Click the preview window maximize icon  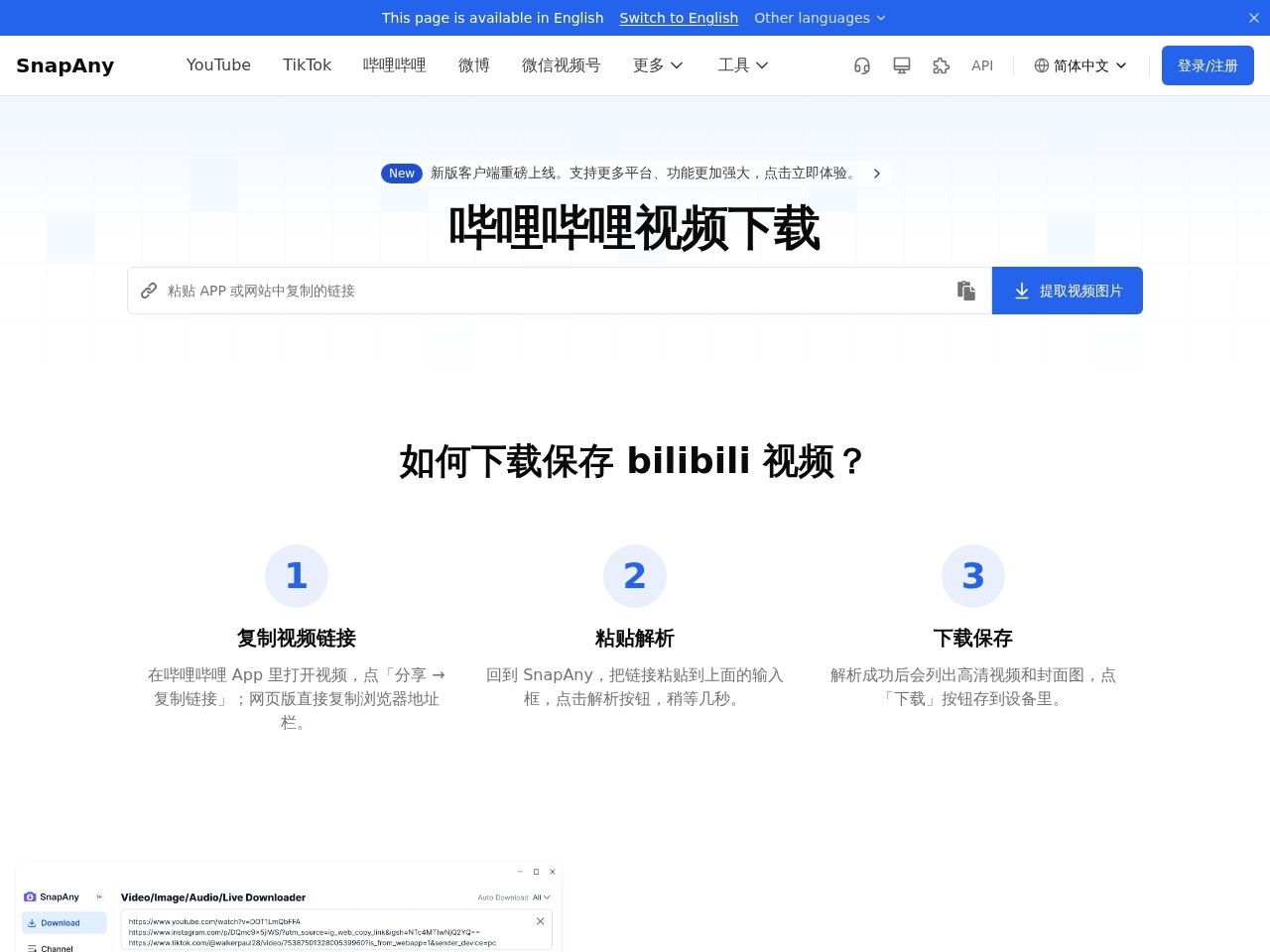click(x=536, y=872)
